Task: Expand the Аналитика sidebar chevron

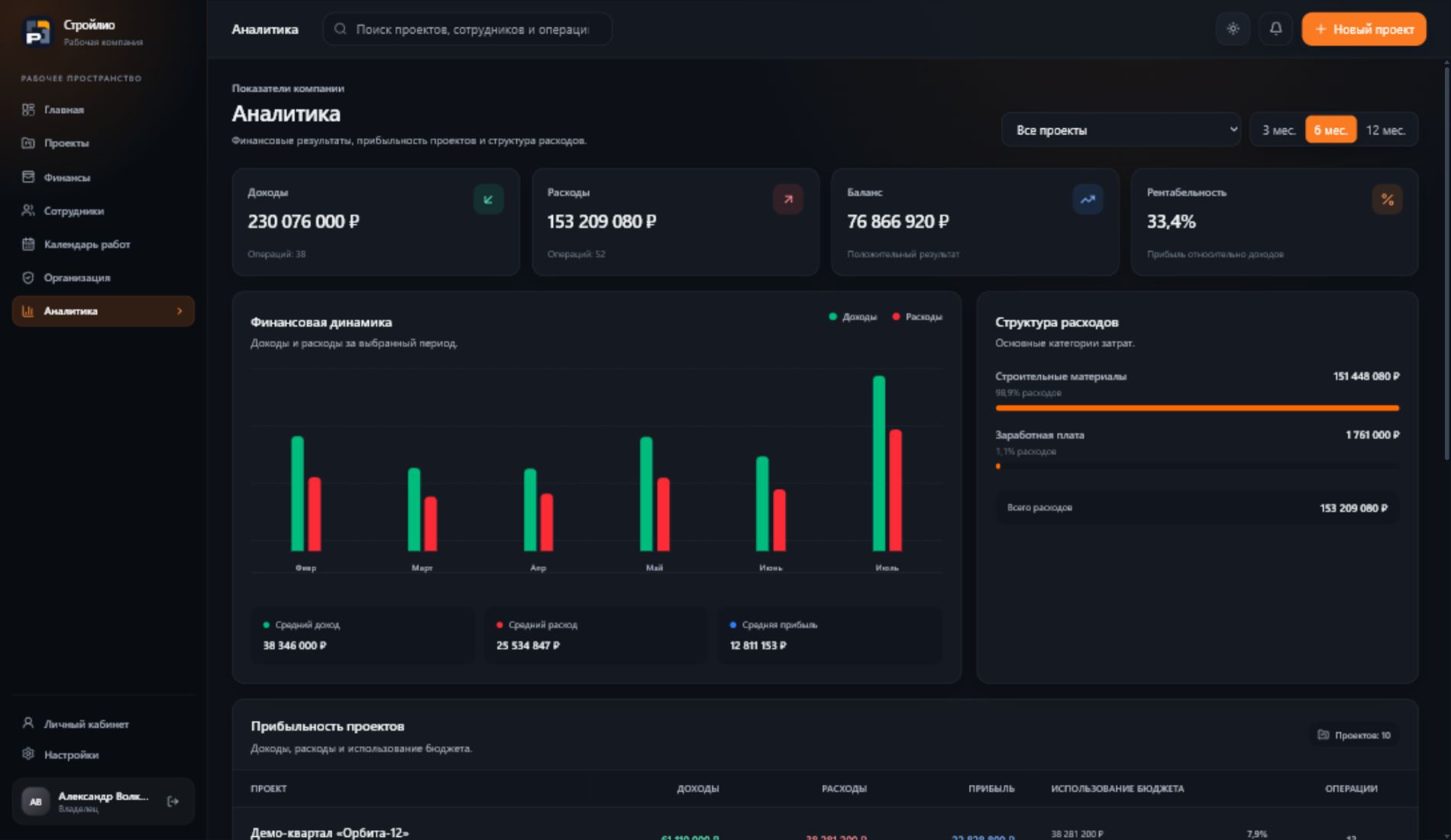Action: [179, 311]
